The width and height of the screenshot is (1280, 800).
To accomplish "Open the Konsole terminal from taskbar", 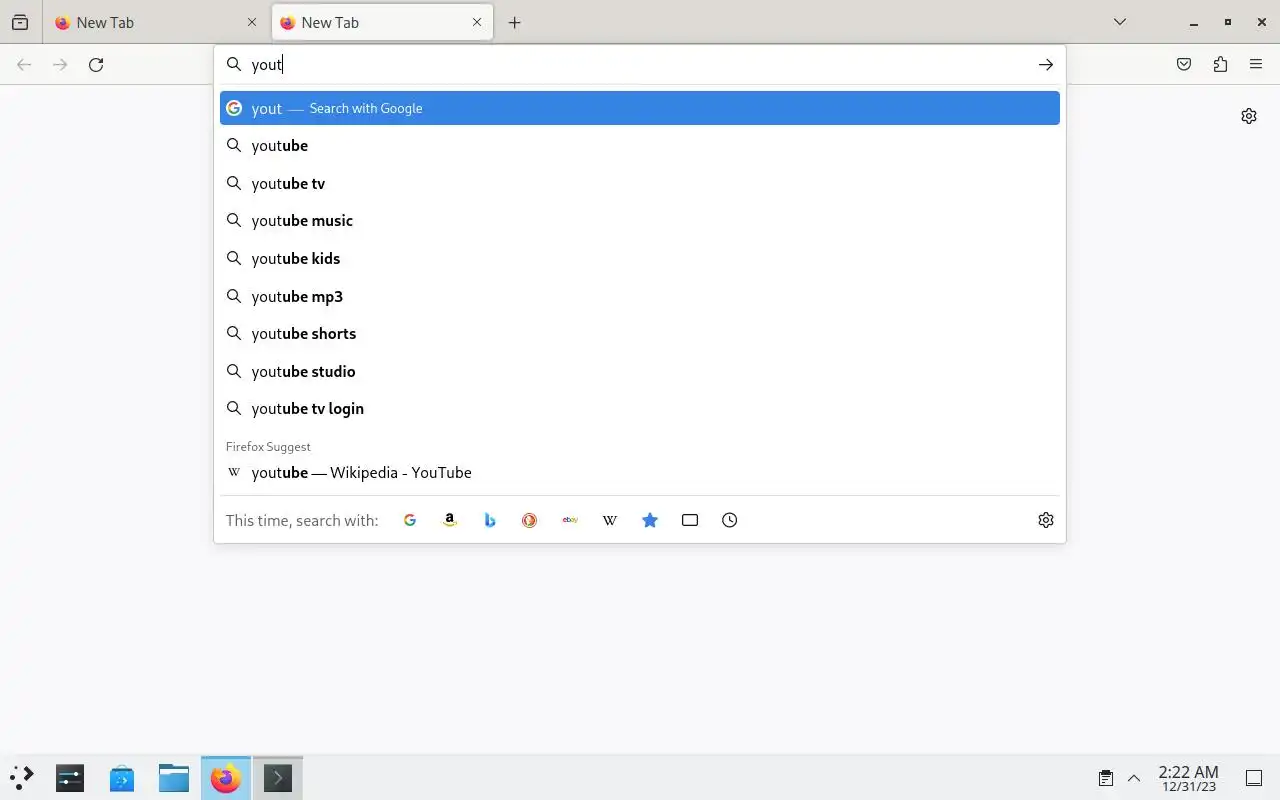I will click(x=278, y=777).
